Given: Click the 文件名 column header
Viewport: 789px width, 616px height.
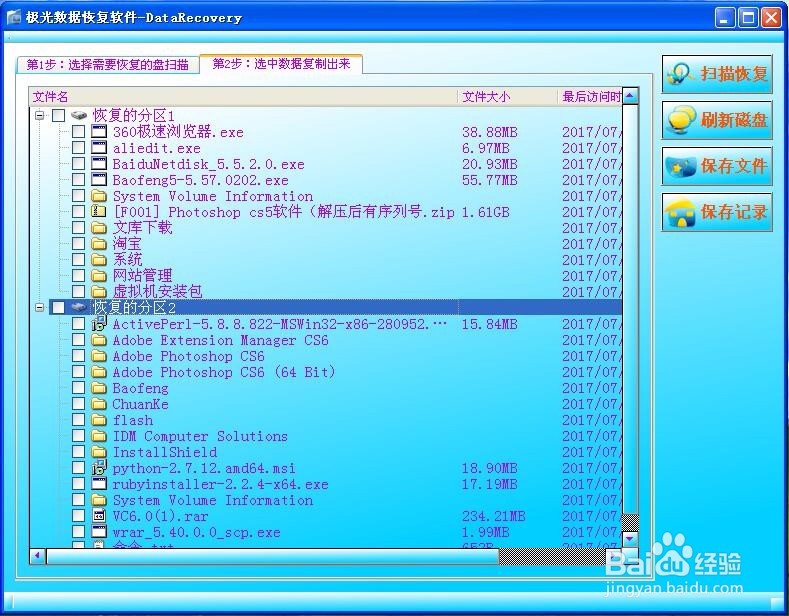Looking at the screenshot, I should pos(243,96).
